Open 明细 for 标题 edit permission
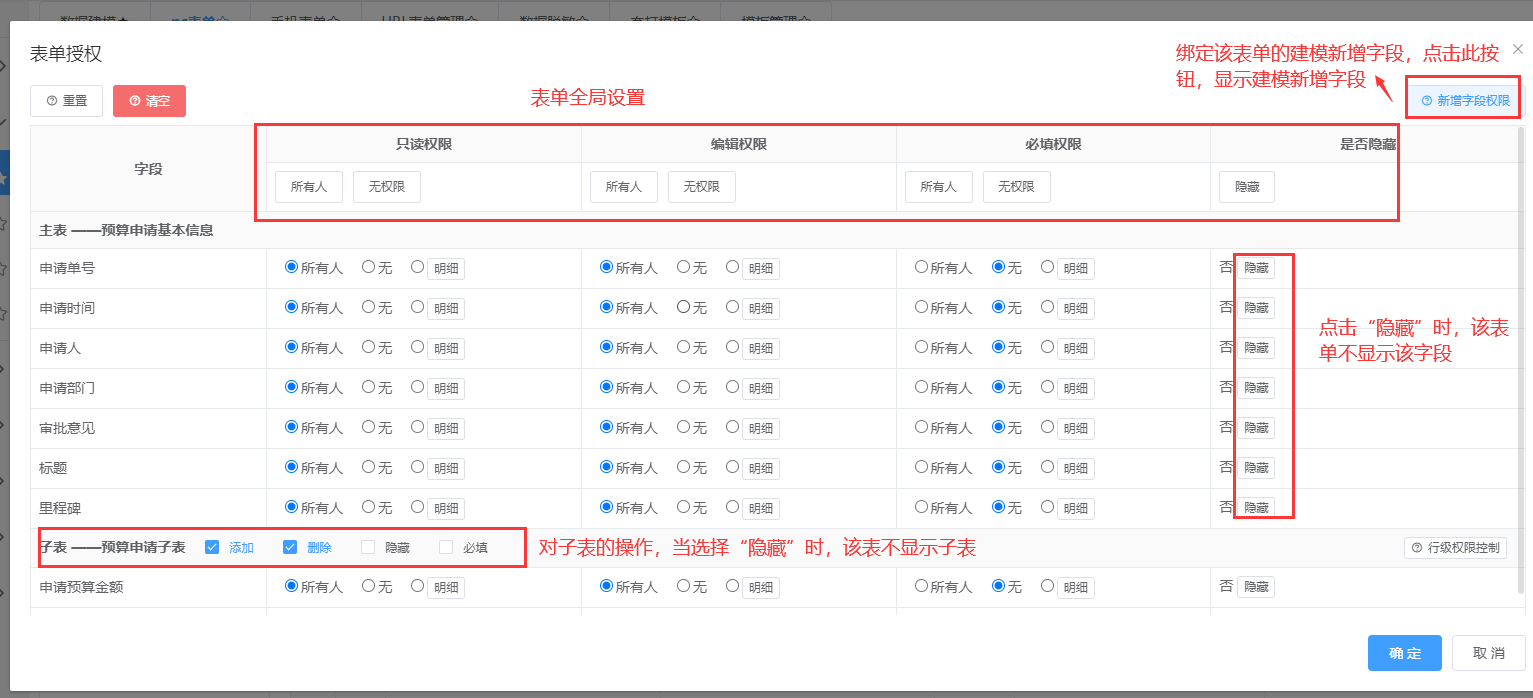 [x=760, y=468]
